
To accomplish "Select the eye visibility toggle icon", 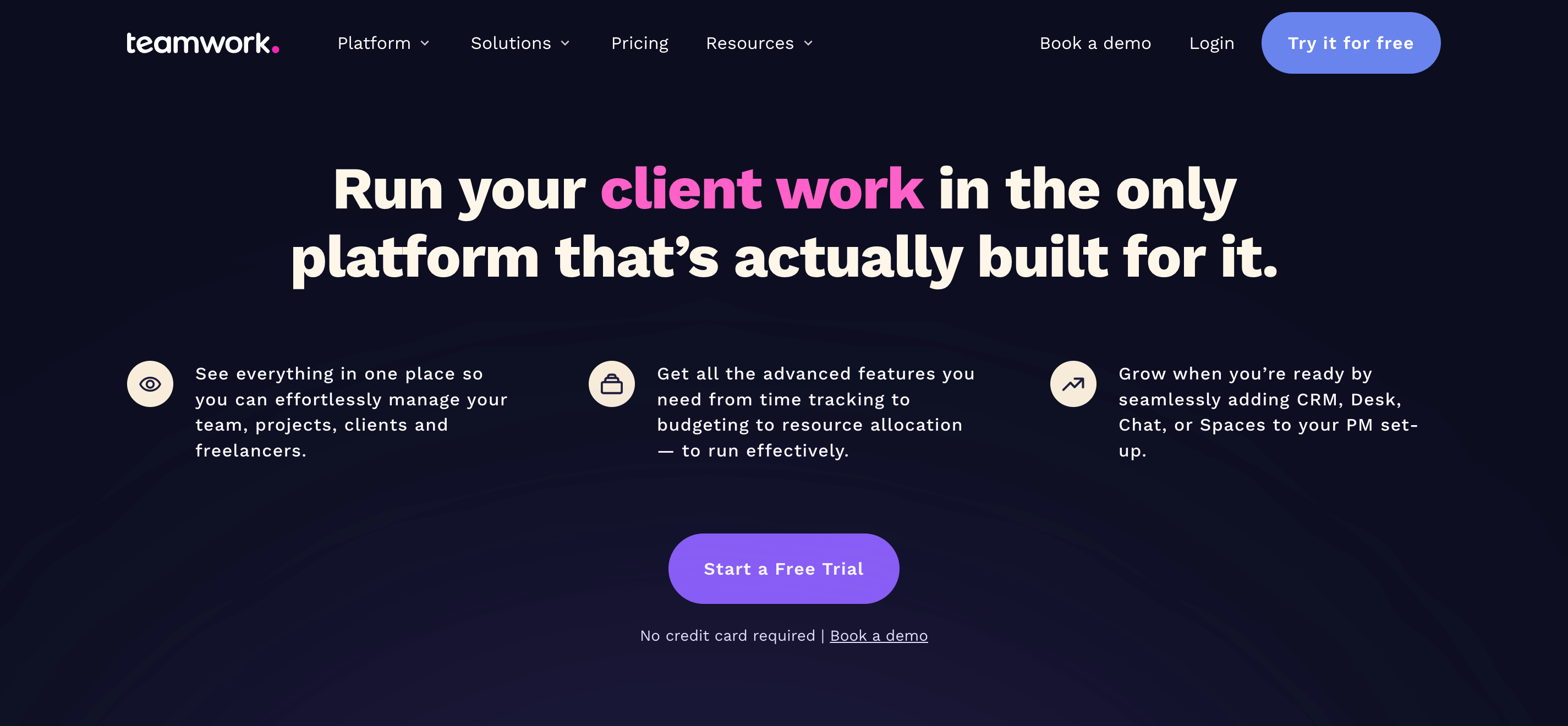I will click(x=151, y=384).
